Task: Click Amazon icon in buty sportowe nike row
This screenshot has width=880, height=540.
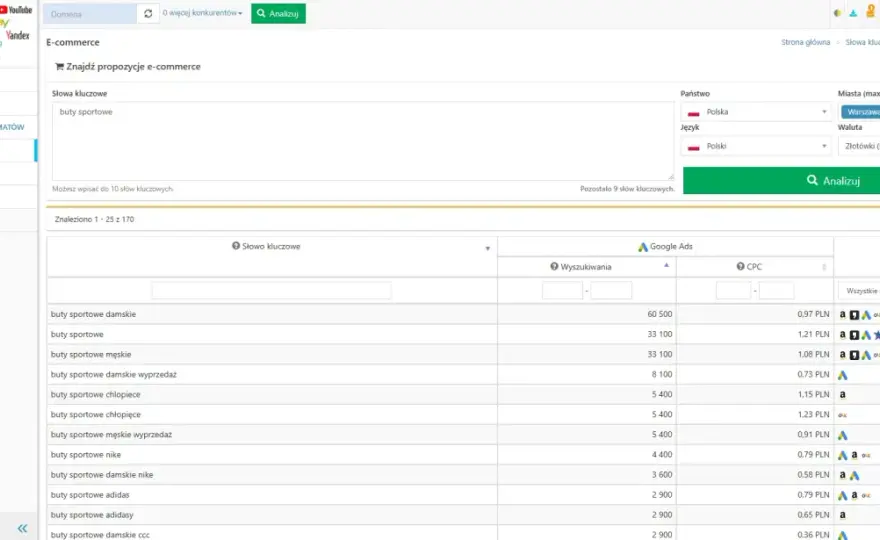Action: [x=854, y=455]
